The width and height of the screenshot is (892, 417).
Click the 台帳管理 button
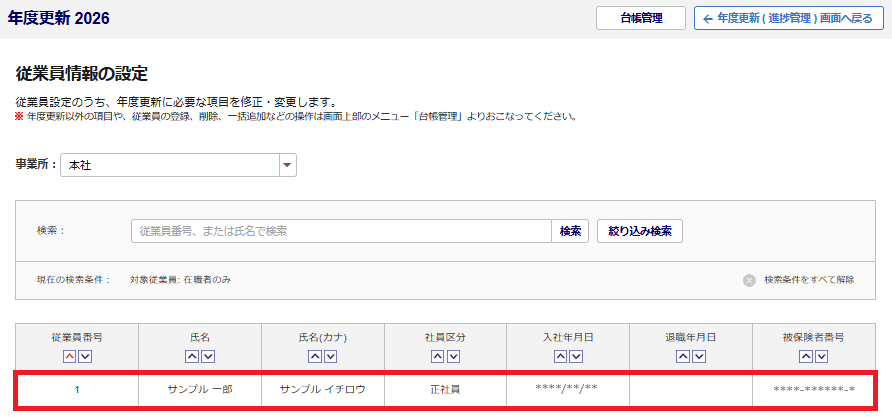pos(640,18)
